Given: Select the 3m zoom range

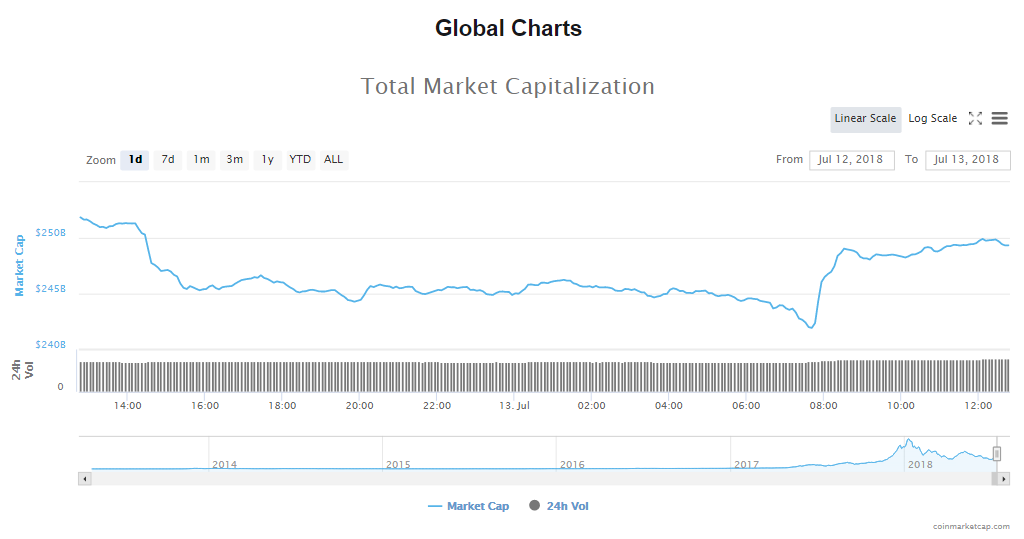Looking at the screenshot, I should (x=234, y=160).
